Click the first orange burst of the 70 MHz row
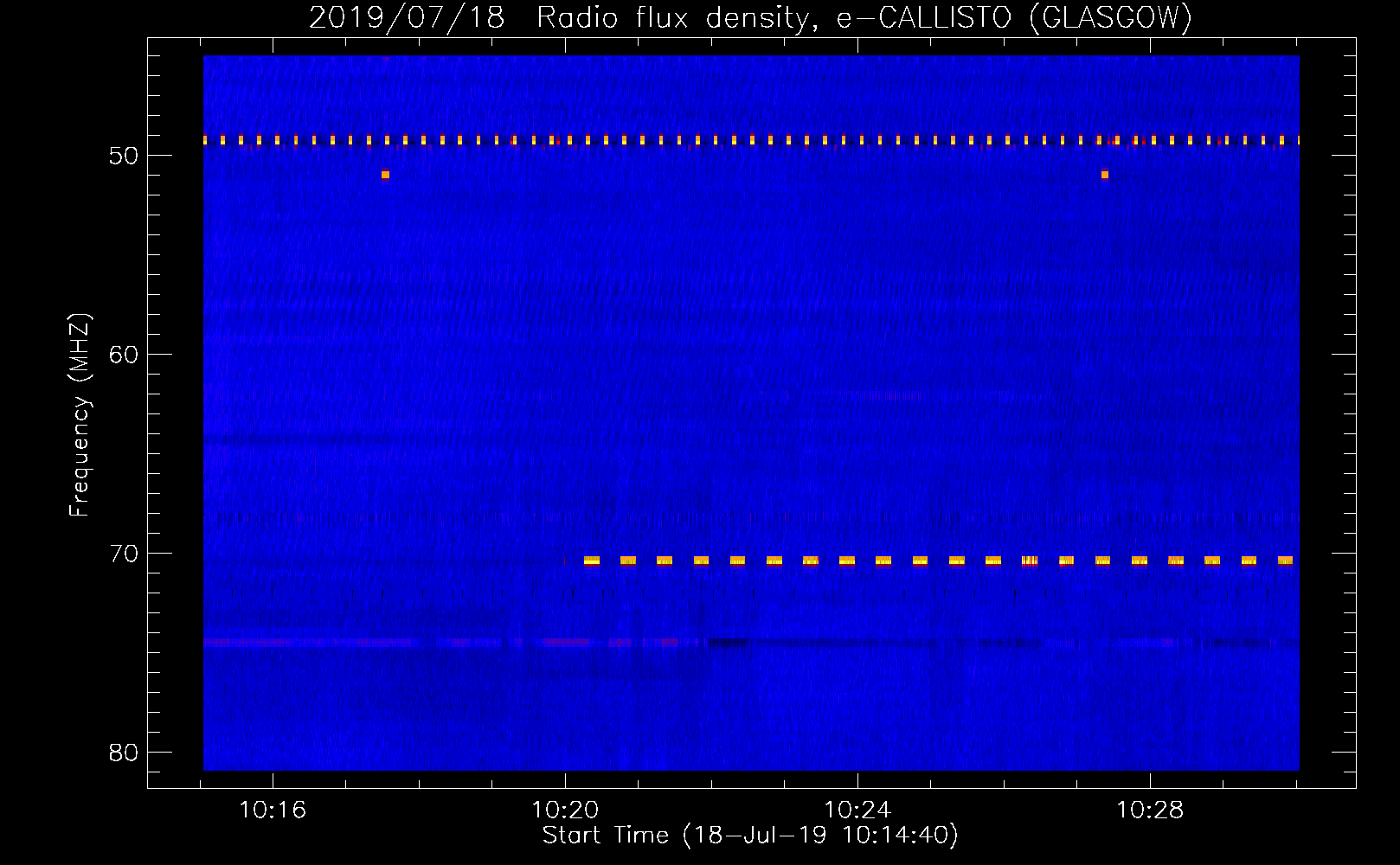This screenshot has width=1400, height=865. pos(592,561)
